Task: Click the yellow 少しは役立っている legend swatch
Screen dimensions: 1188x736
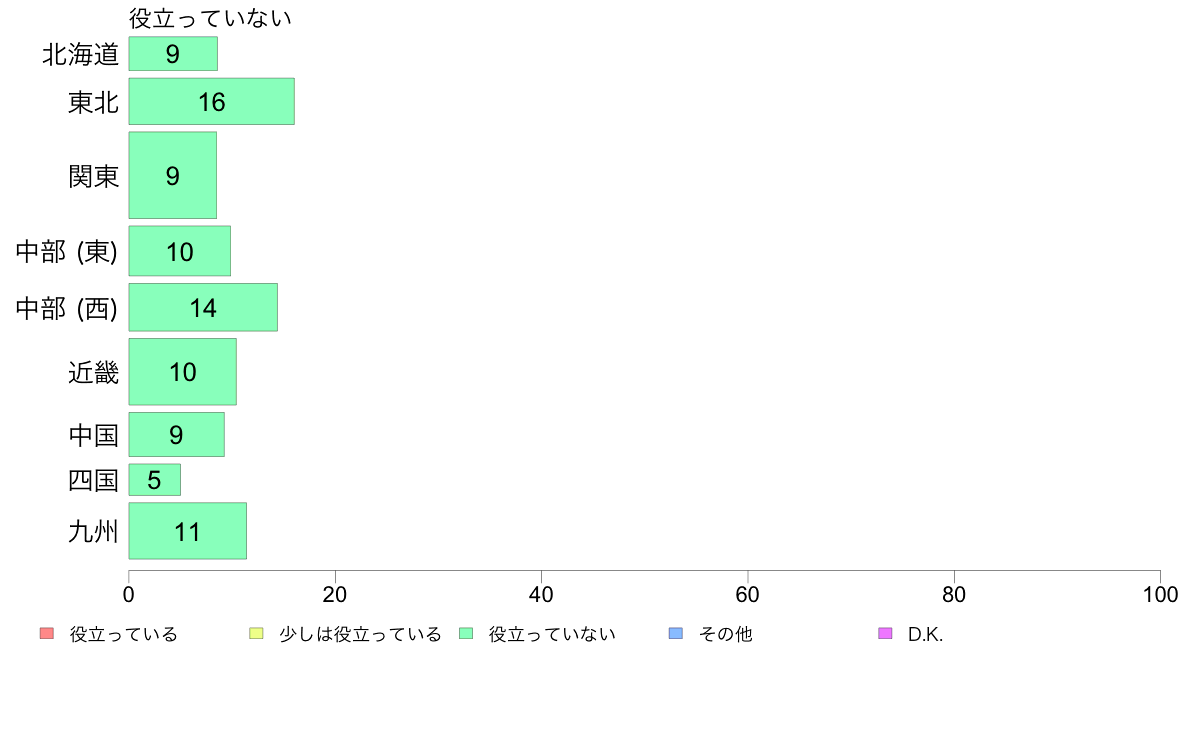Action: 256,634
